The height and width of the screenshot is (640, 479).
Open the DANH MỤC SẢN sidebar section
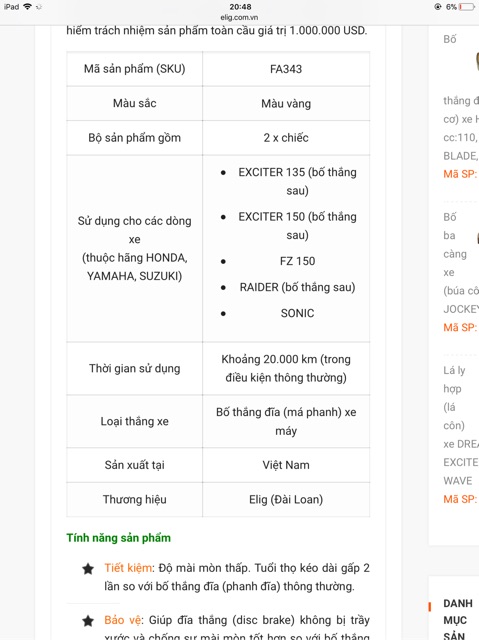pos(458,620)
